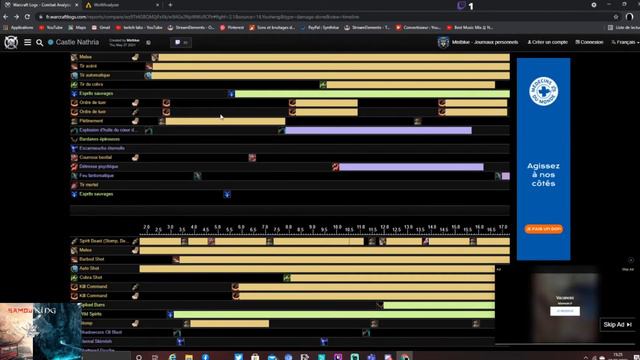Click the Spirit Beast row label
This screenshot has height=360, width=640.
click(x=104, y=241)
